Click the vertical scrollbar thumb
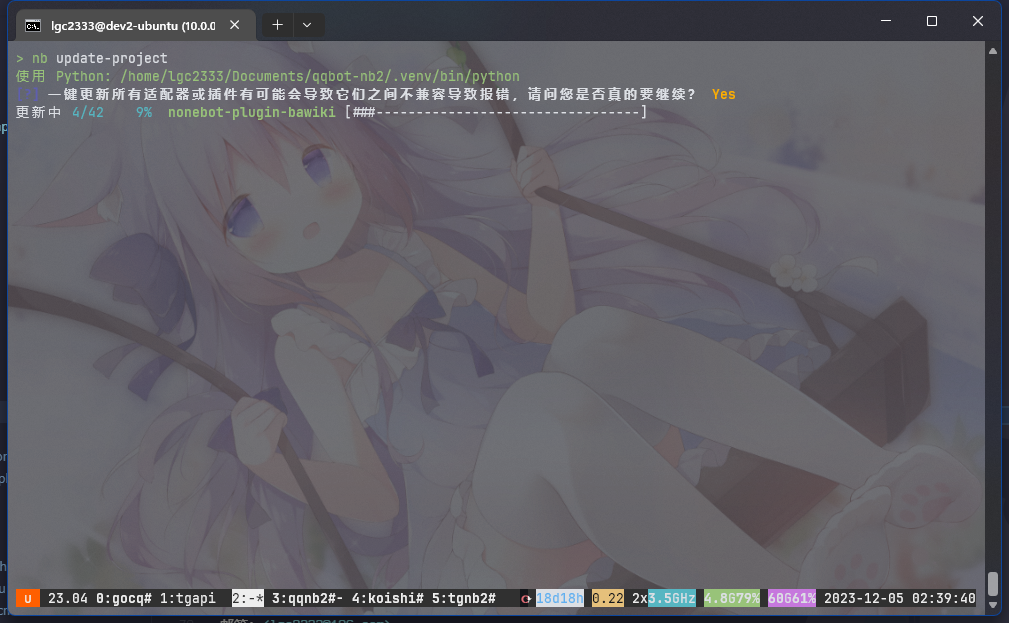The image size is (1009, 623). tap(993, 584)
